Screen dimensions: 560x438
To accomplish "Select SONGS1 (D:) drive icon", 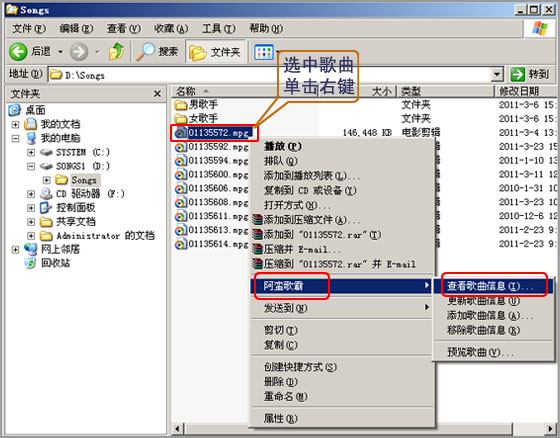I will point(46,166).
